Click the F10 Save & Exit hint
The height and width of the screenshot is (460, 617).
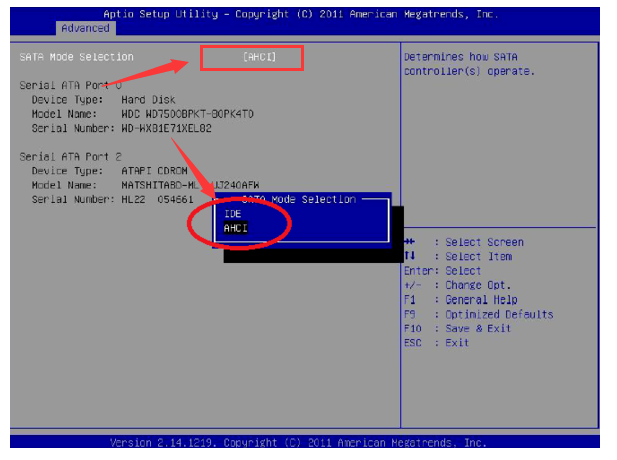457,328
